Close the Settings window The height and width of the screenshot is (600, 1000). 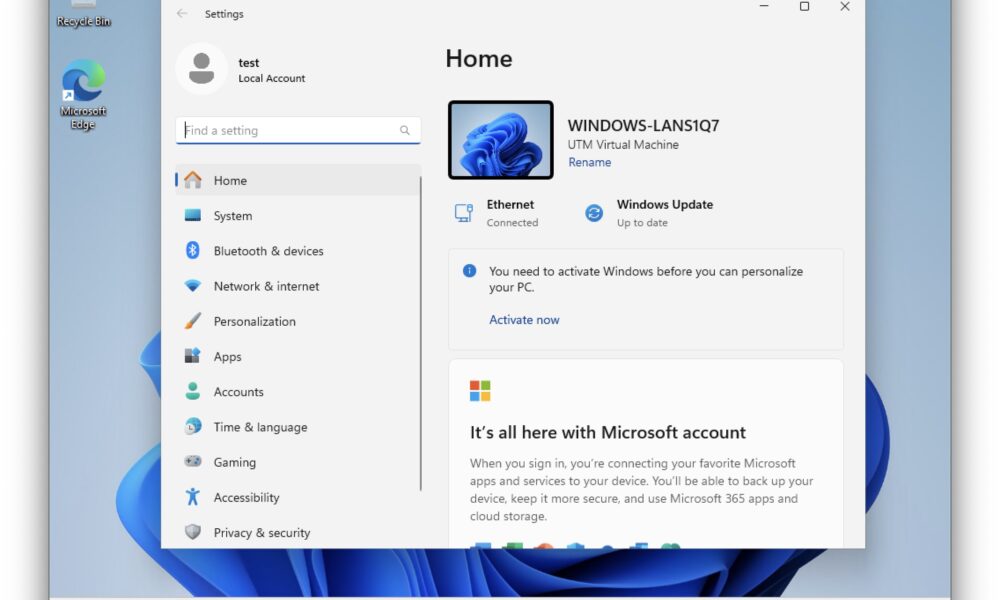click(x=845, y=6)
